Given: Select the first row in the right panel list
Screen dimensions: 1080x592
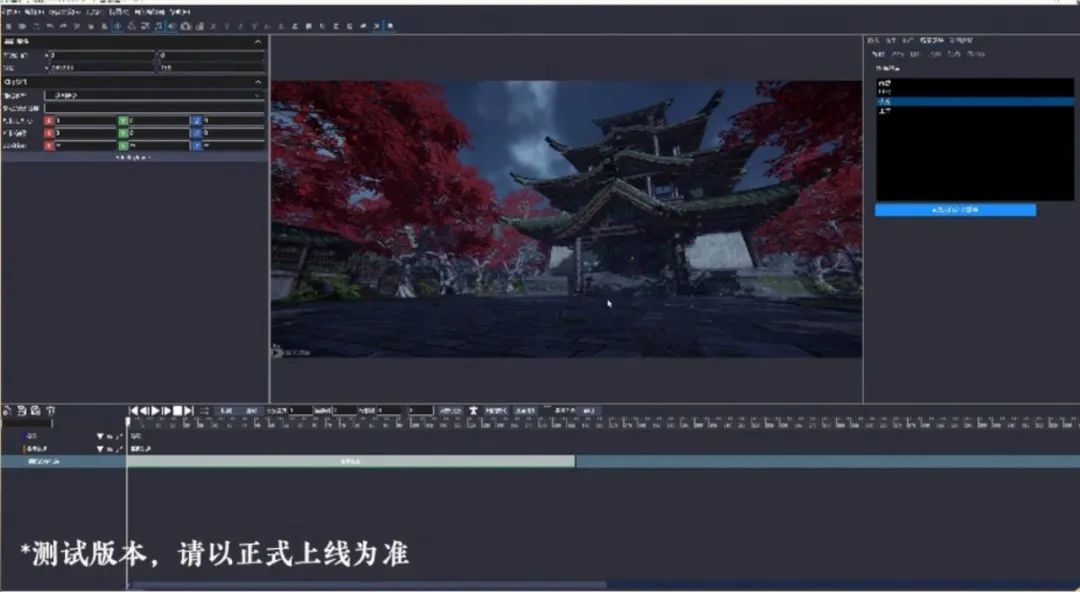Looking at the screenshot, I should point(975,83).
